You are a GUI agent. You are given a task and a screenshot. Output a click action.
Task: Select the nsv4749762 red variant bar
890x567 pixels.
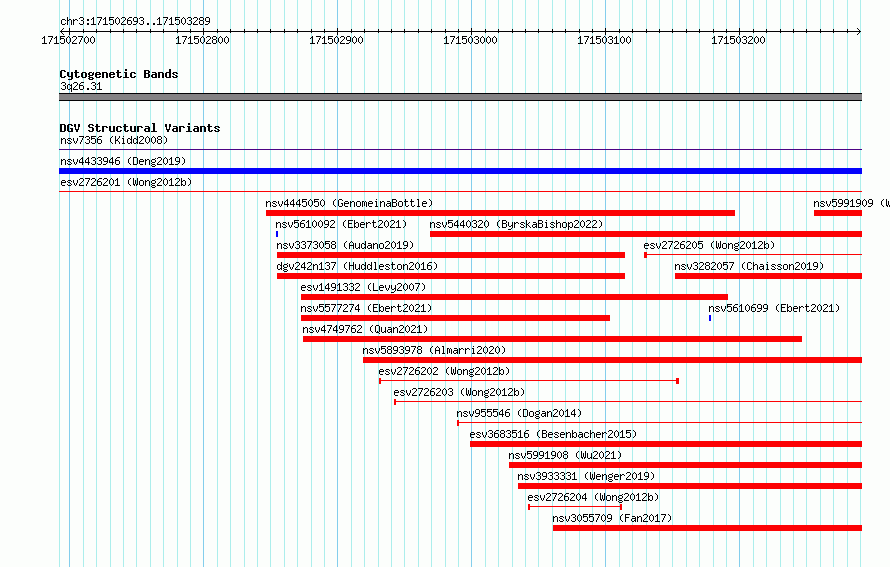click(x=552, y=339)
